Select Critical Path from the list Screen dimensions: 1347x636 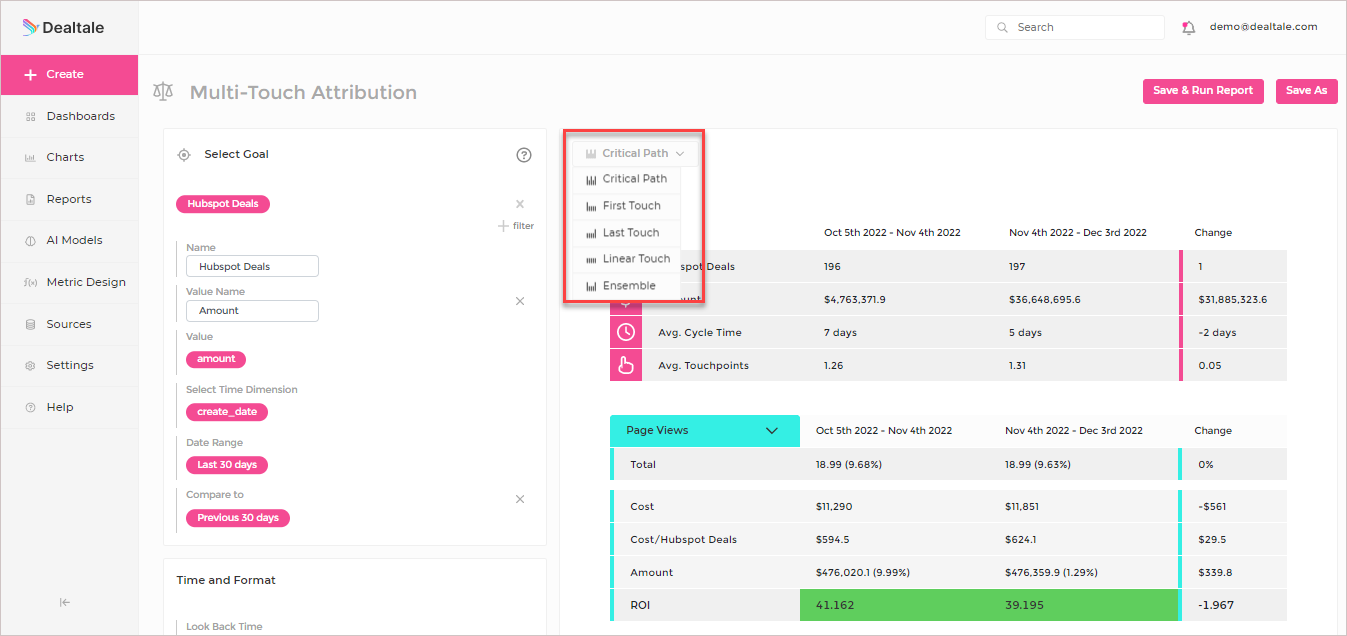click(x=626, y=179)
